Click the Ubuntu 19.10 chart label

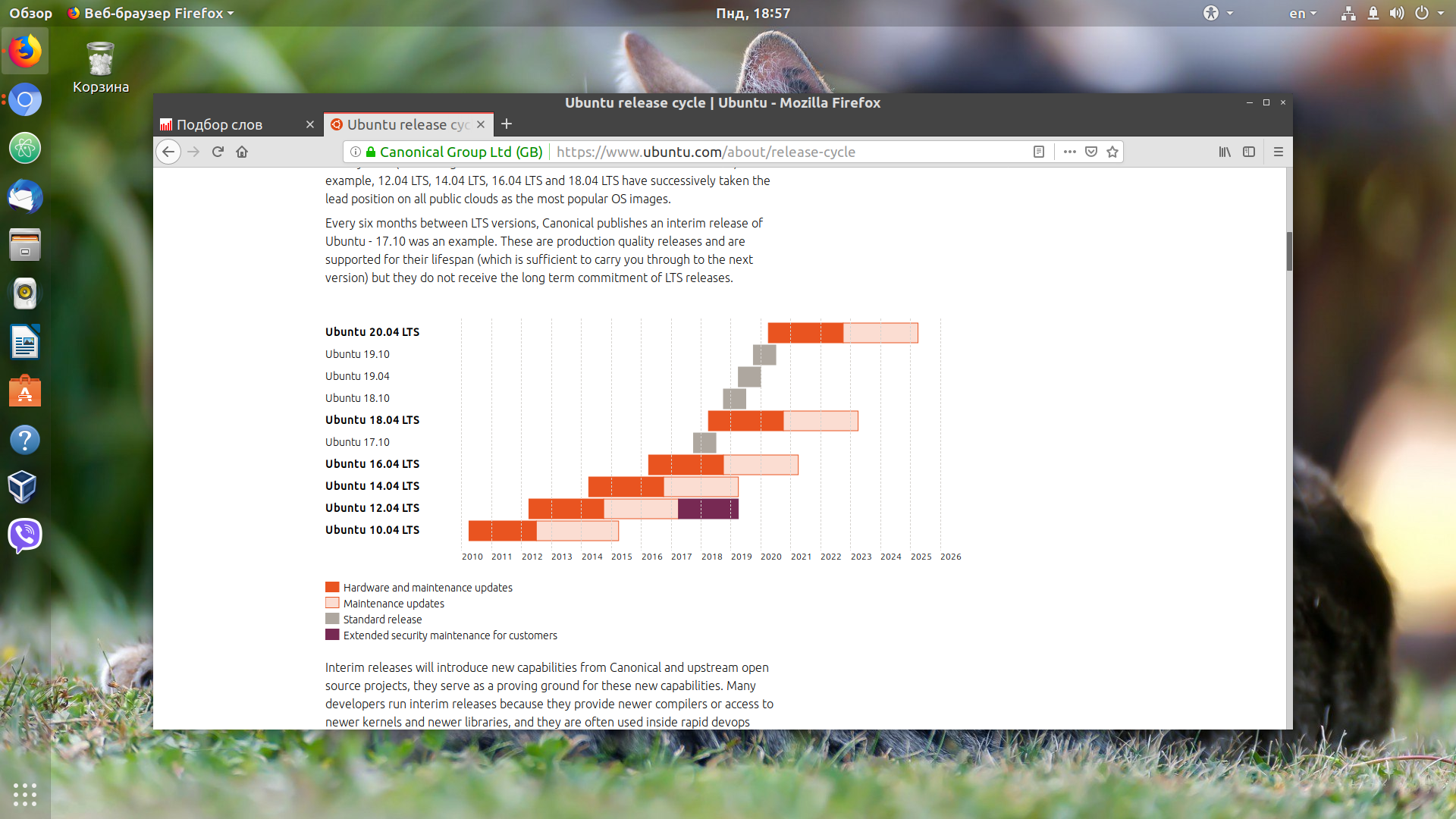click(357, 354)
